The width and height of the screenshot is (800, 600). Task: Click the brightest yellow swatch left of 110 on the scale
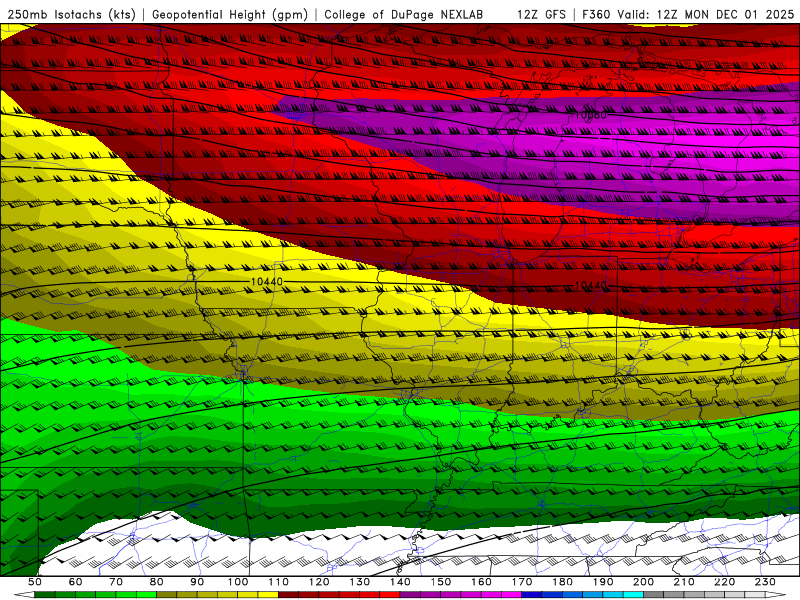click(x=268, y=595)
